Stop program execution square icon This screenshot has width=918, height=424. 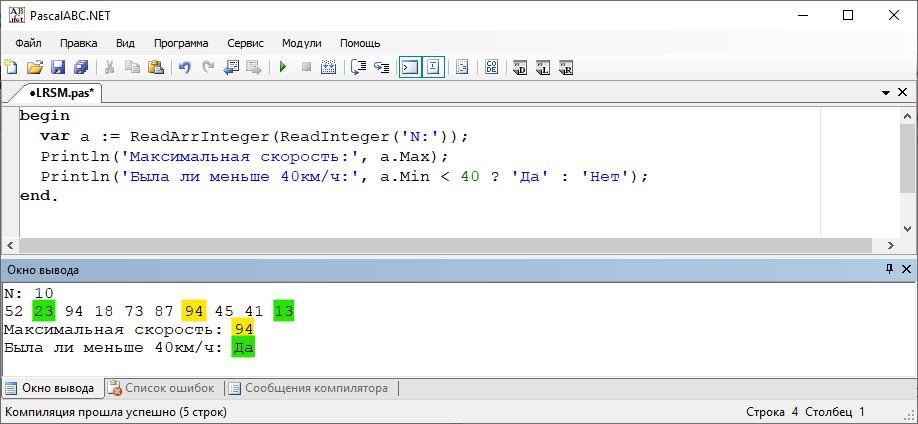(x=306, y=67)
